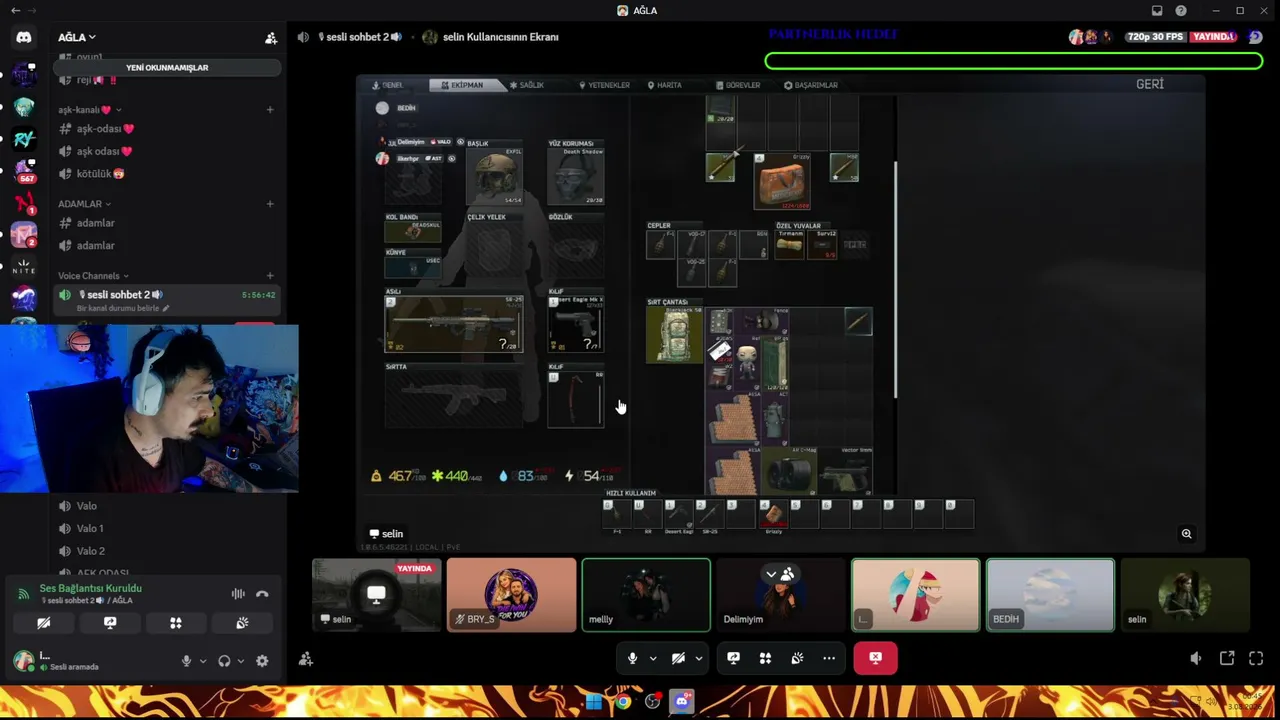Jump to YENİ OKUNMAMIŞLAR unread messages
The height and width of the screenshot is (720, 1280).
pos(167,67)
